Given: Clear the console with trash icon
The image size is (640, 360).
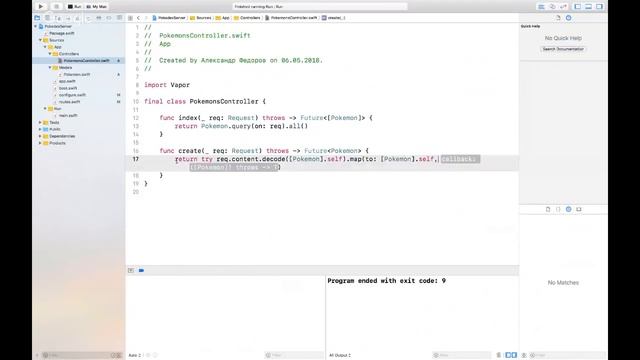Looking at the screenshot, I should 499,355.
